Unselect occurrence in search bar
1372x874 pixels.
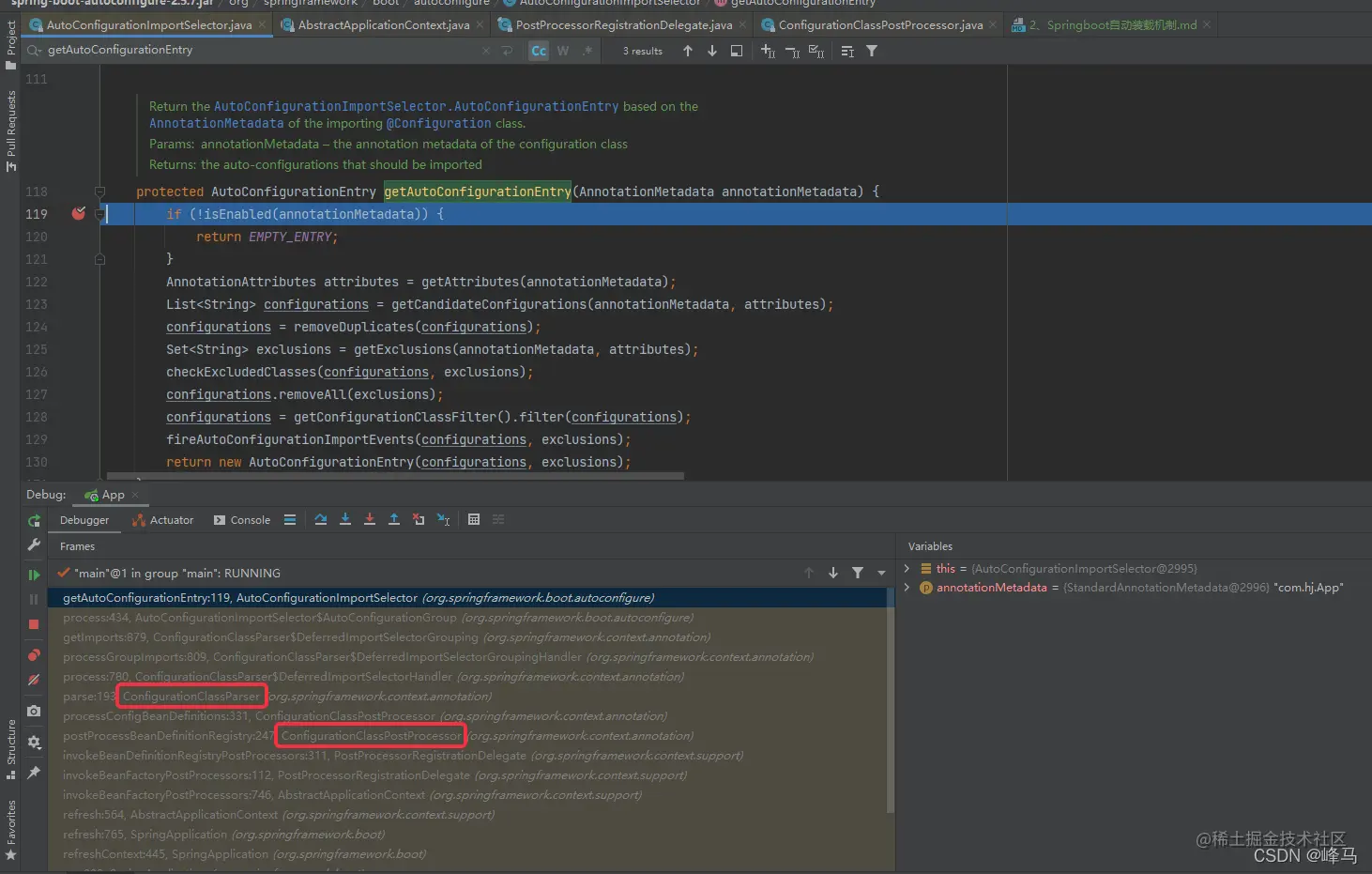792,51
